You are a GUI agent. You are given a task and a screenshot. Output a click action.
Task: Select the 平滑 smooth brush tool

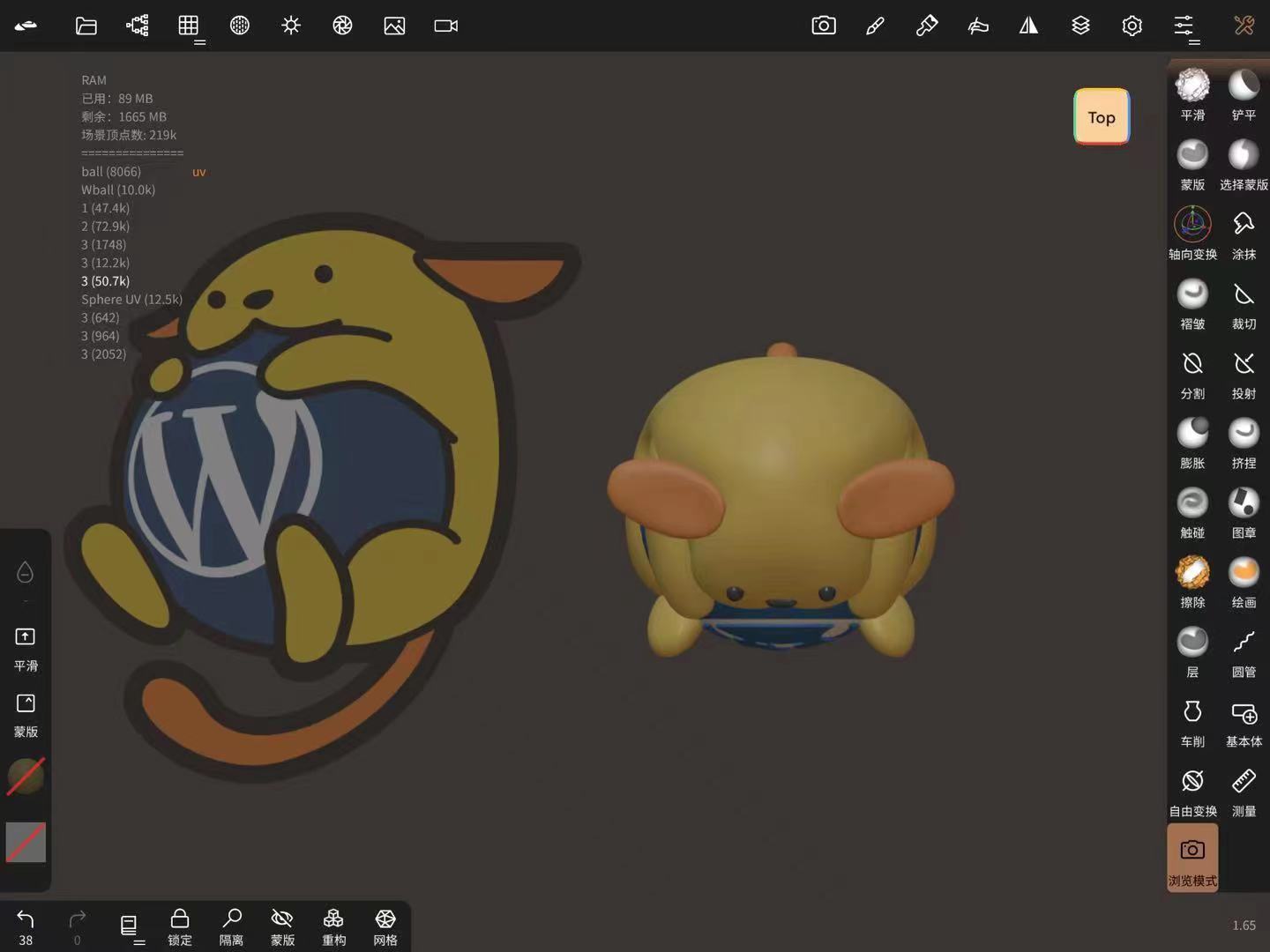(1192, 94)
